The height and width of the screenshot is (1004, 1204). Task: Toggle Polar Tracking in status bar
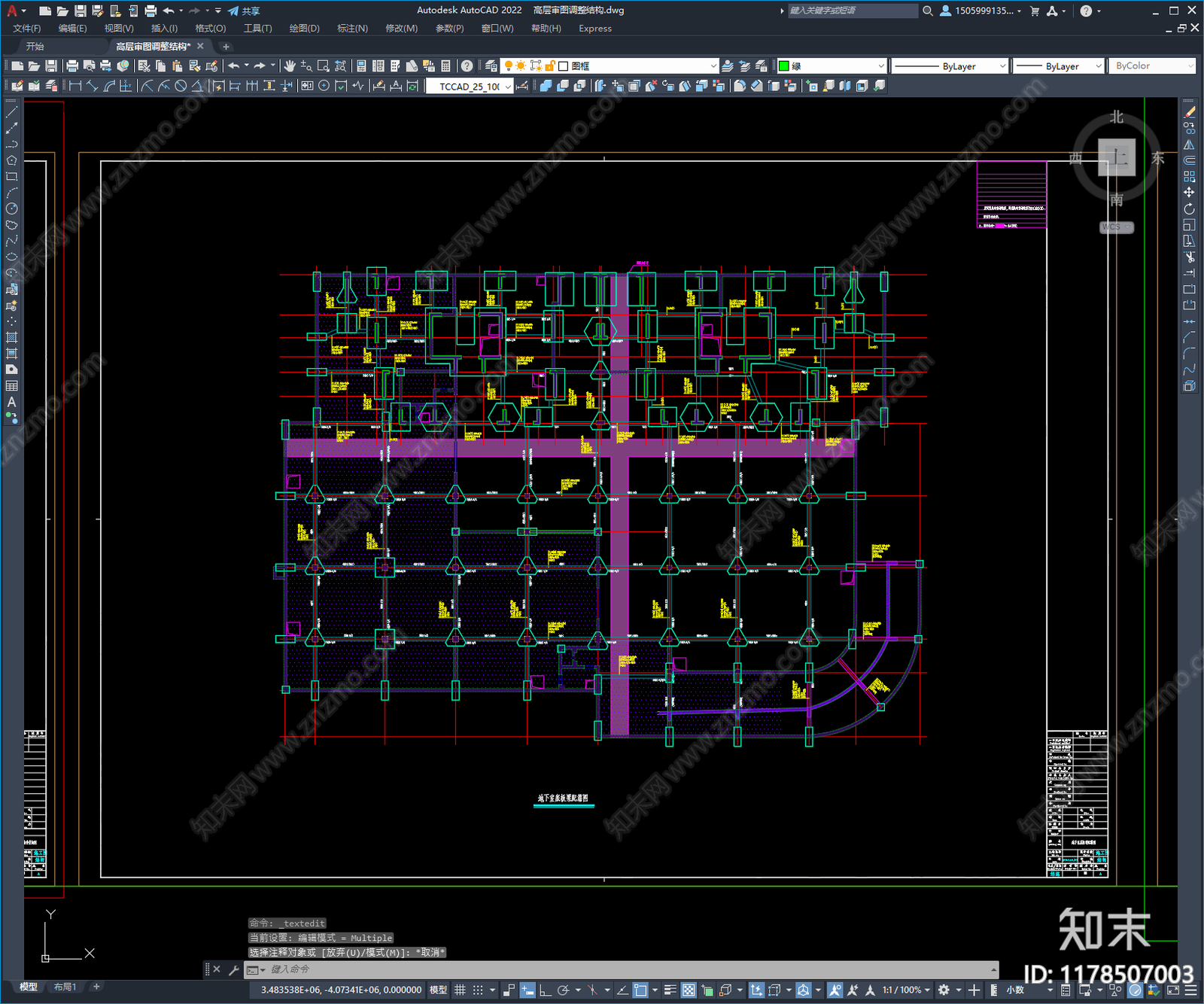563,990
